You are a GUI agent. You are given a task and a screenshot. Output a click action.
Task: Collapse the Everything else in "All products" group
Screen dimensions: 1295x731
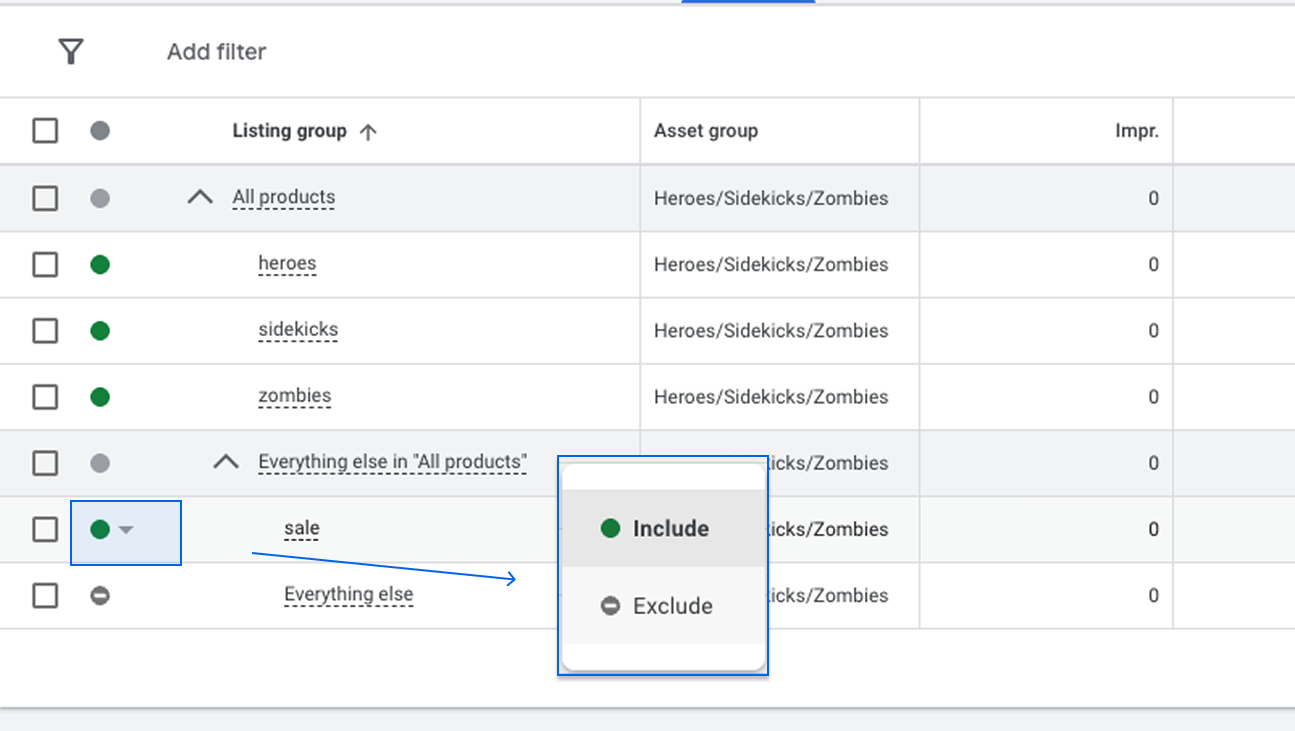(x=227, y=462)
